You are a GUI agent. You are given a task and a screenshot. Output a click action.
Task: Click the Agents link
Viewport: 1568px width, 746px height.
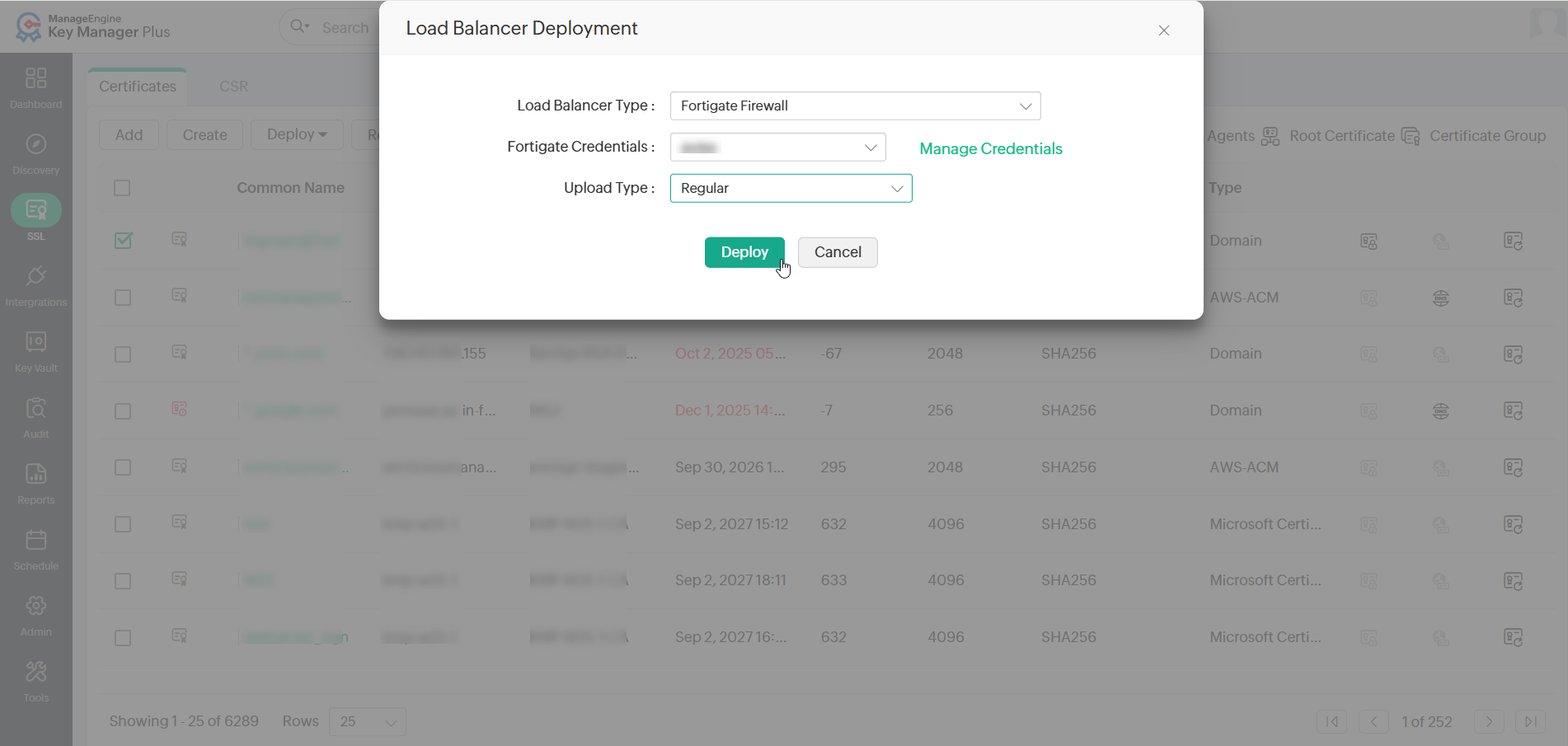coord(1231,136)
